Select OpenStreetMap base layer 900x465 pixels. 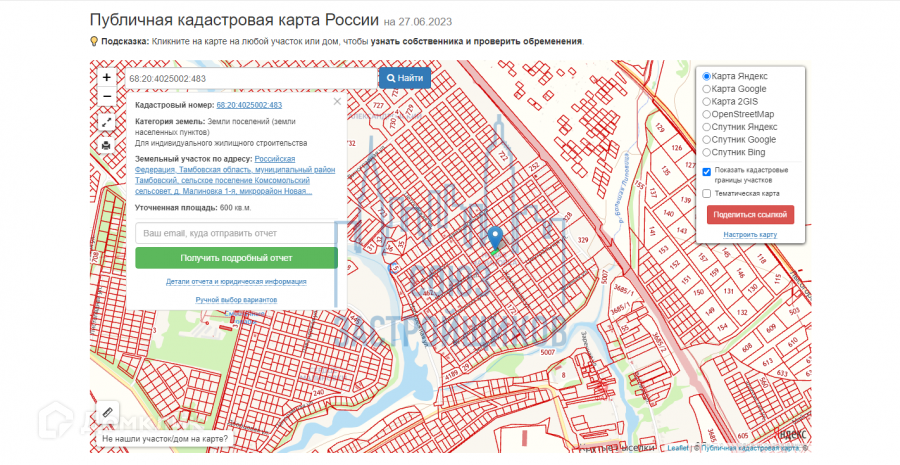(x=707, y=114)
